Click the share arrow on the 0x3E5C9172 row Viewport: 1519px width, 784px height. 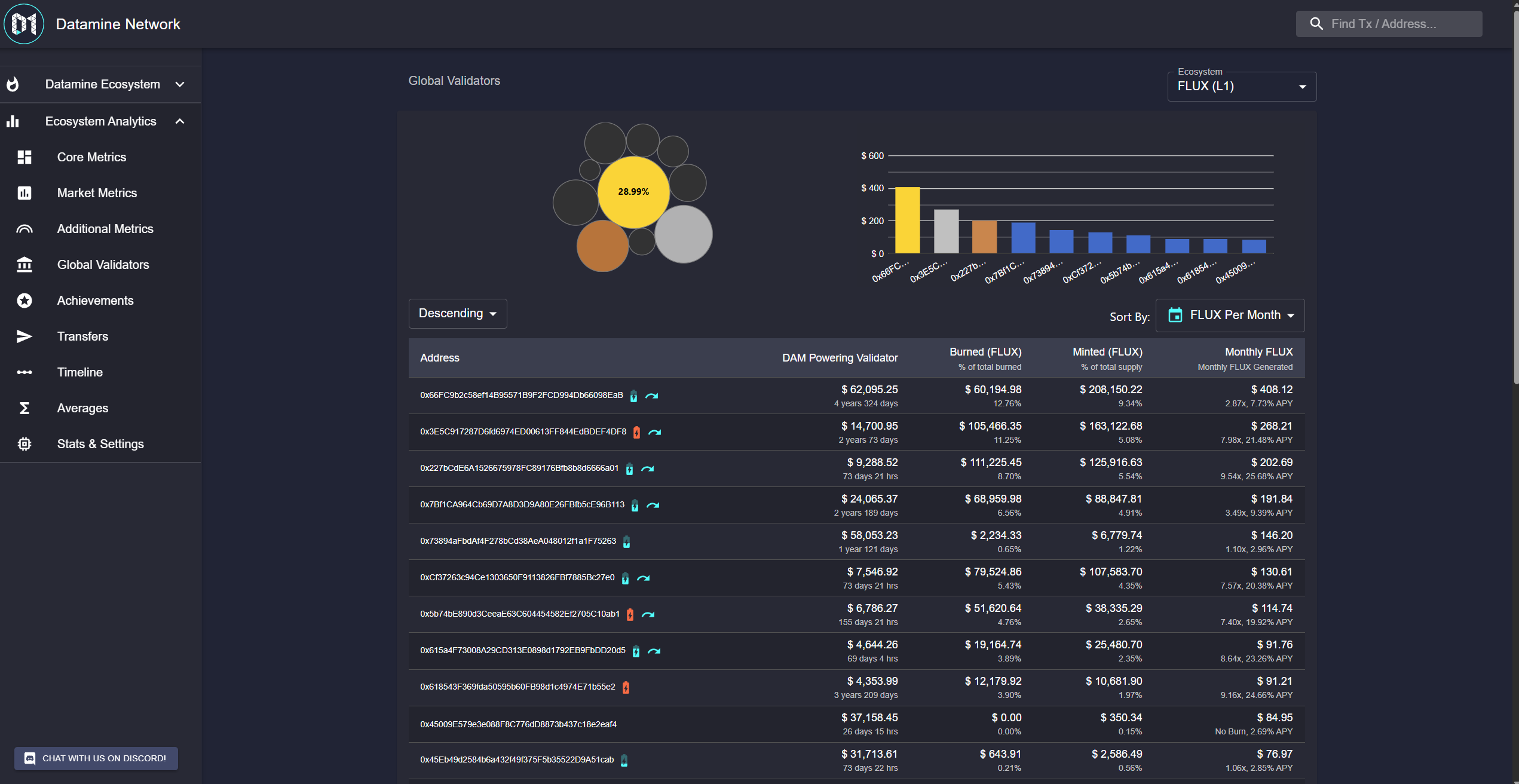click(x=655, y=432)
